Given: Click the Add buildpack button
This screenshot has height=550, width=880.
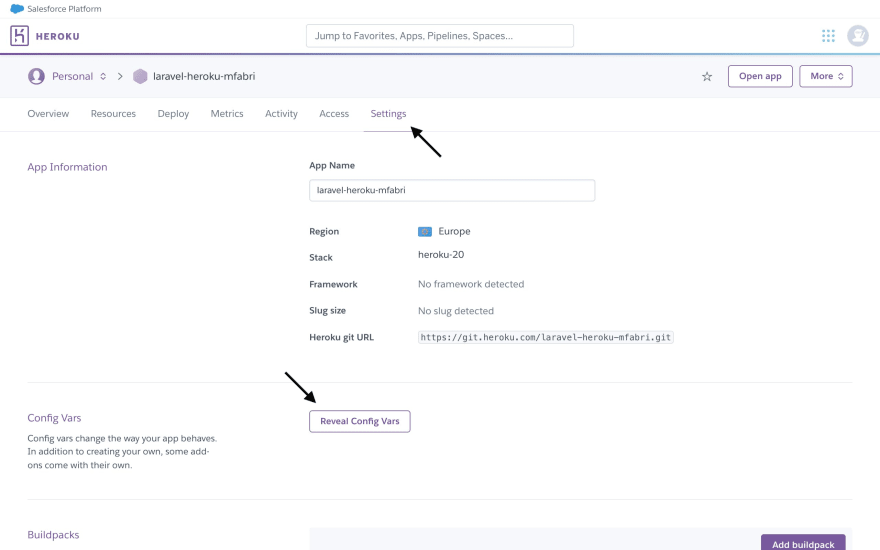Looking at the screenshot, I should coord(803,542).
